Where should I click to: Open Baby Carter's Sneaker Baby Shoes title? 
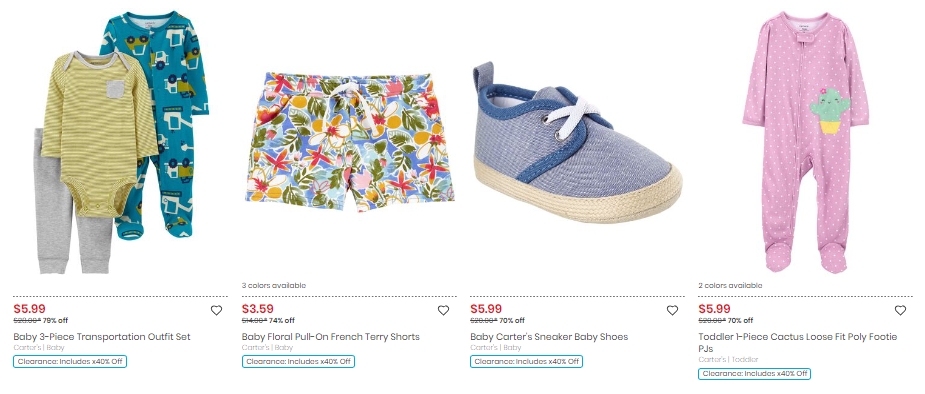coord(549,337)
